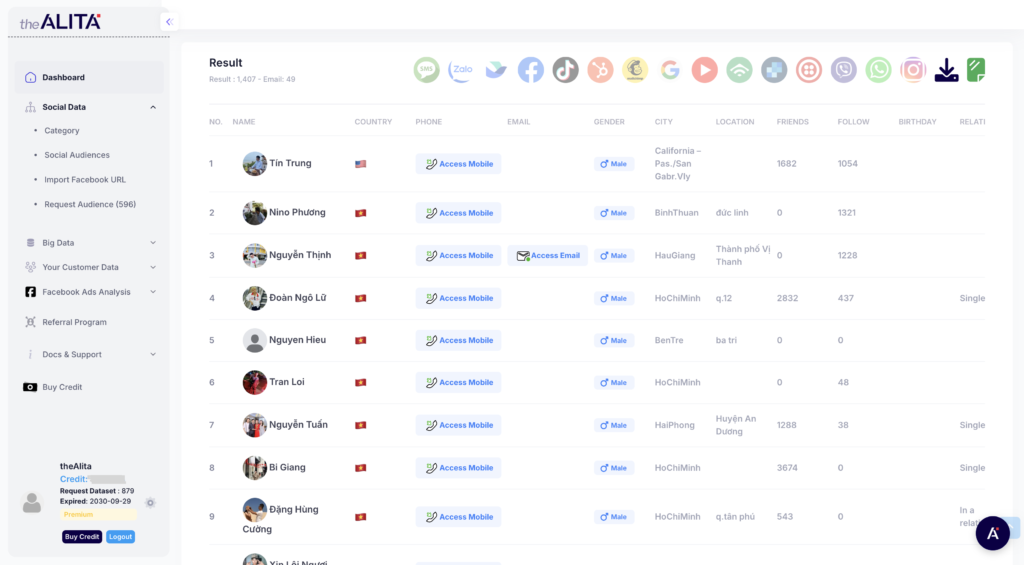
Task: Click the WhatsApp icon
Action: click(x=878, y=69)
